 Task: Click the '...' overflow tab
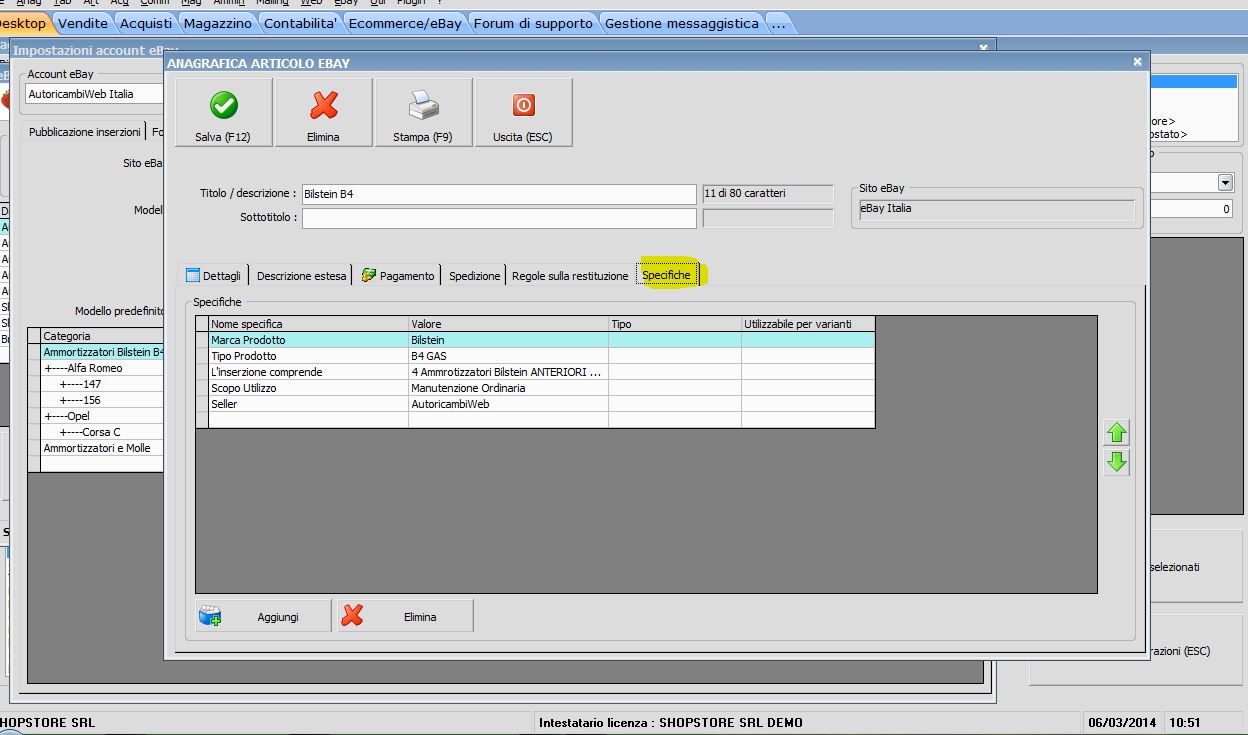779,23
